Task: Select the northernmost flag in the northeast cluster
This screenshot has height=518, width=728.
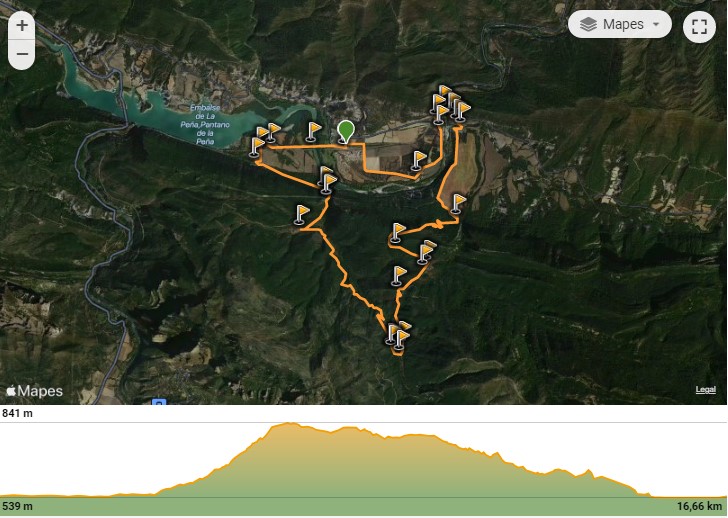Action: tap(445, 91)
